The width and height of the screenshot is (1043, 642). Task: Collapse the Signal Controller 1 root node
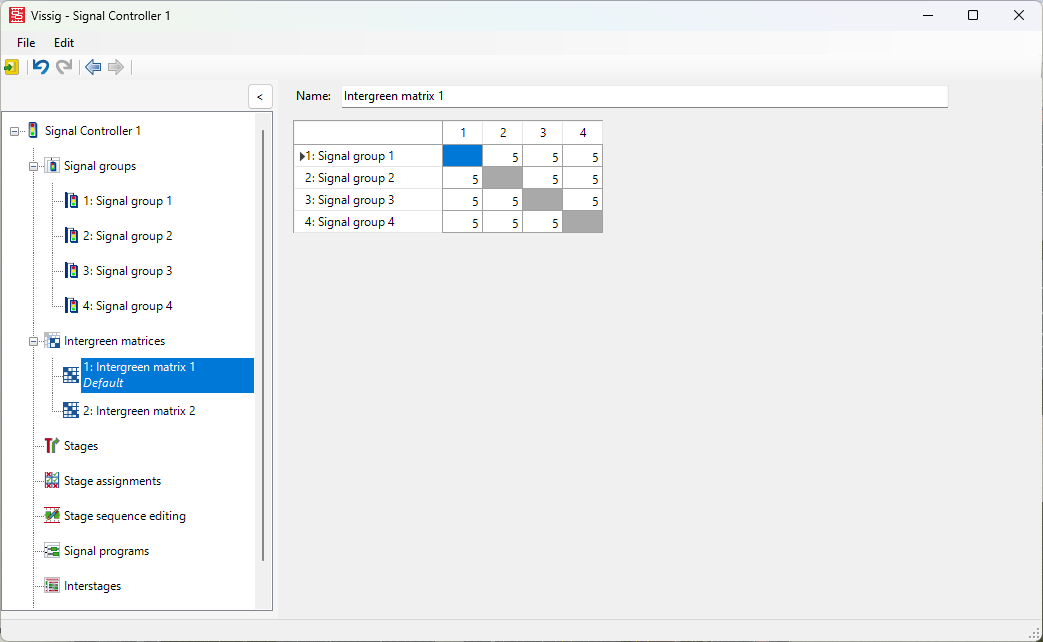14,131
